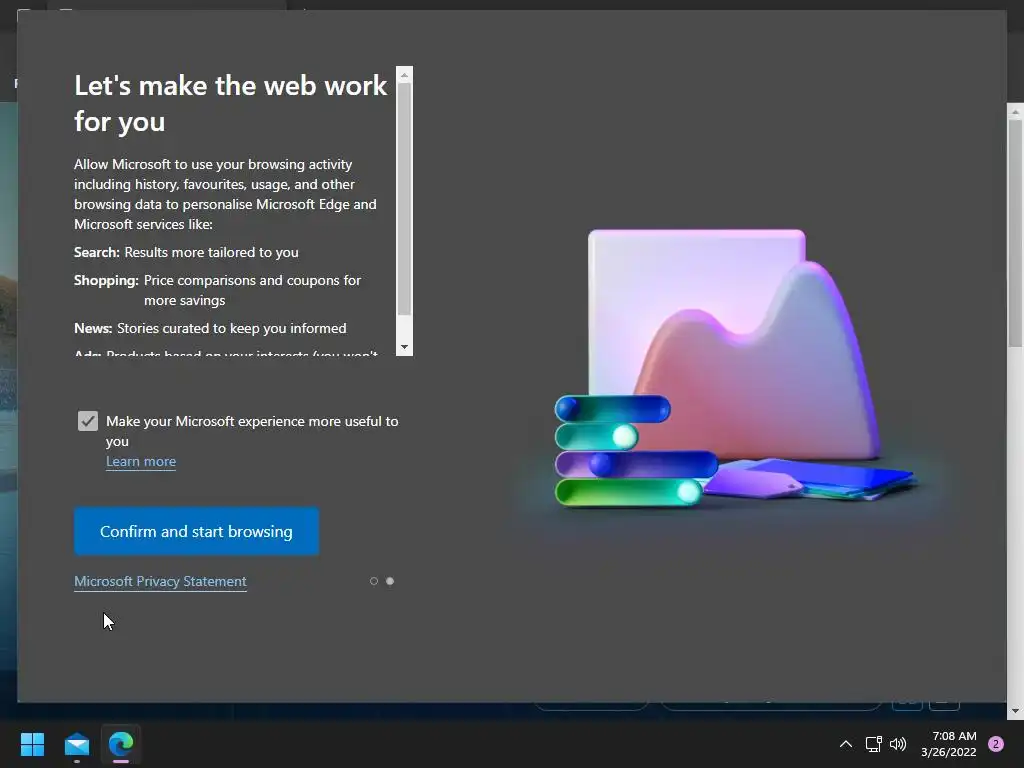Click Confirm and start browsing
The width and height of the screenshot is (1024, 768).
(197, 532)
